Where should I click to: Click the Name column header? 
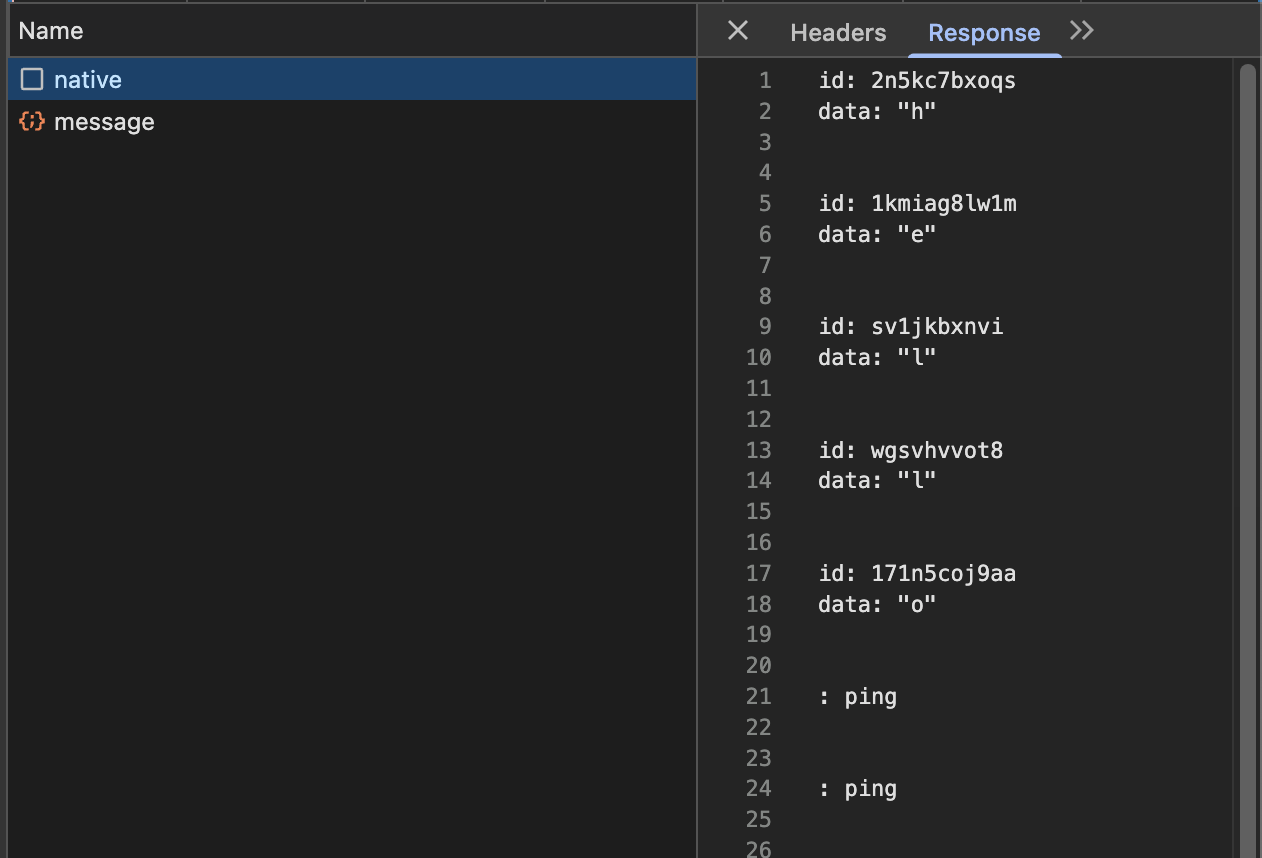pyautogui.click(x=51, y=31)
